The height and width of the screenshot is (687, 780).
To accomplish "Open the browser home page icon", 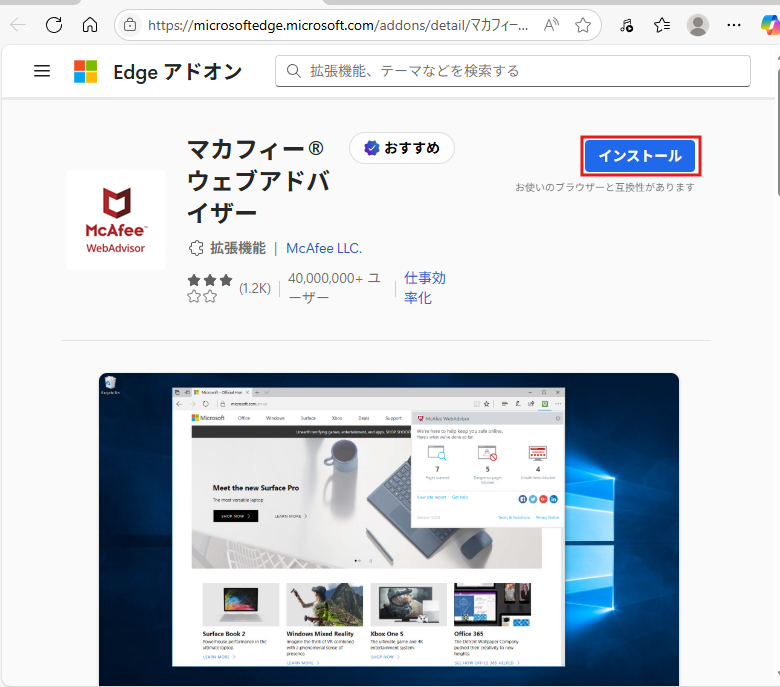I will click(90, 24).
